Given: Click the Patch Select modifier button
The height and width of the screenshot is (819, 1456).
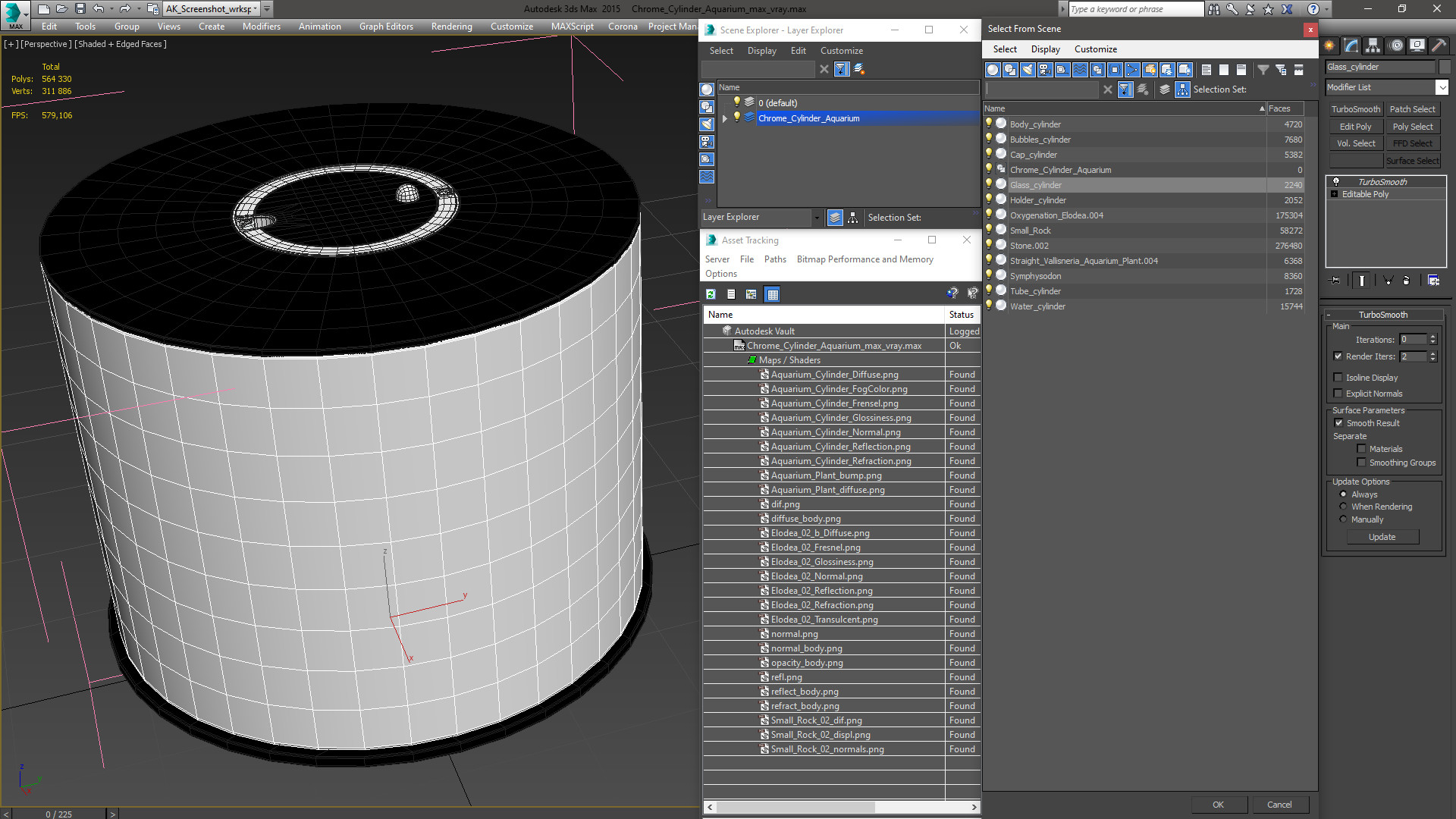Looking at the screenshot, I should point(1412,109).
